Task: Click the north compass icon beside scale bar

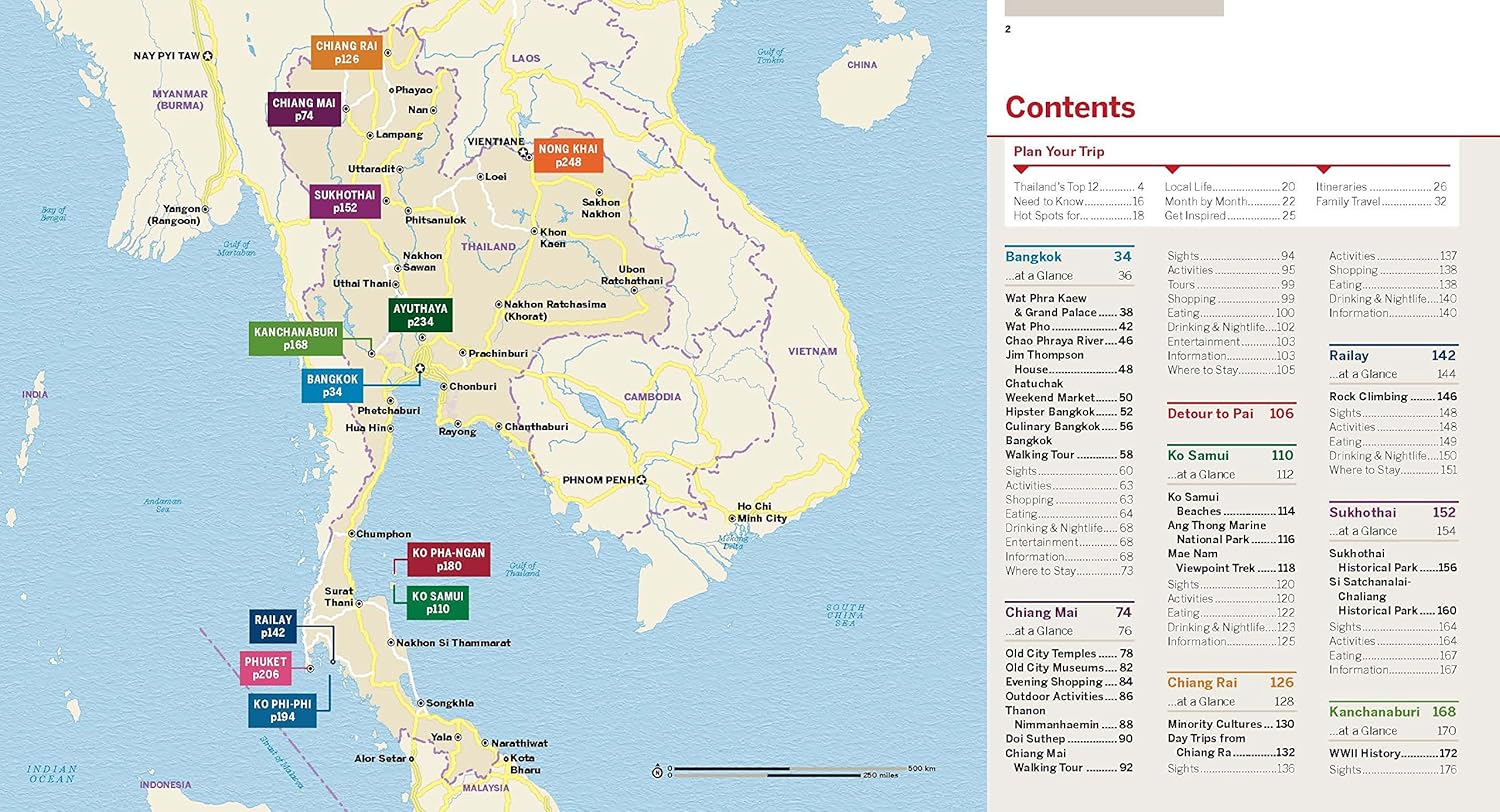Action: coord(657,771)
